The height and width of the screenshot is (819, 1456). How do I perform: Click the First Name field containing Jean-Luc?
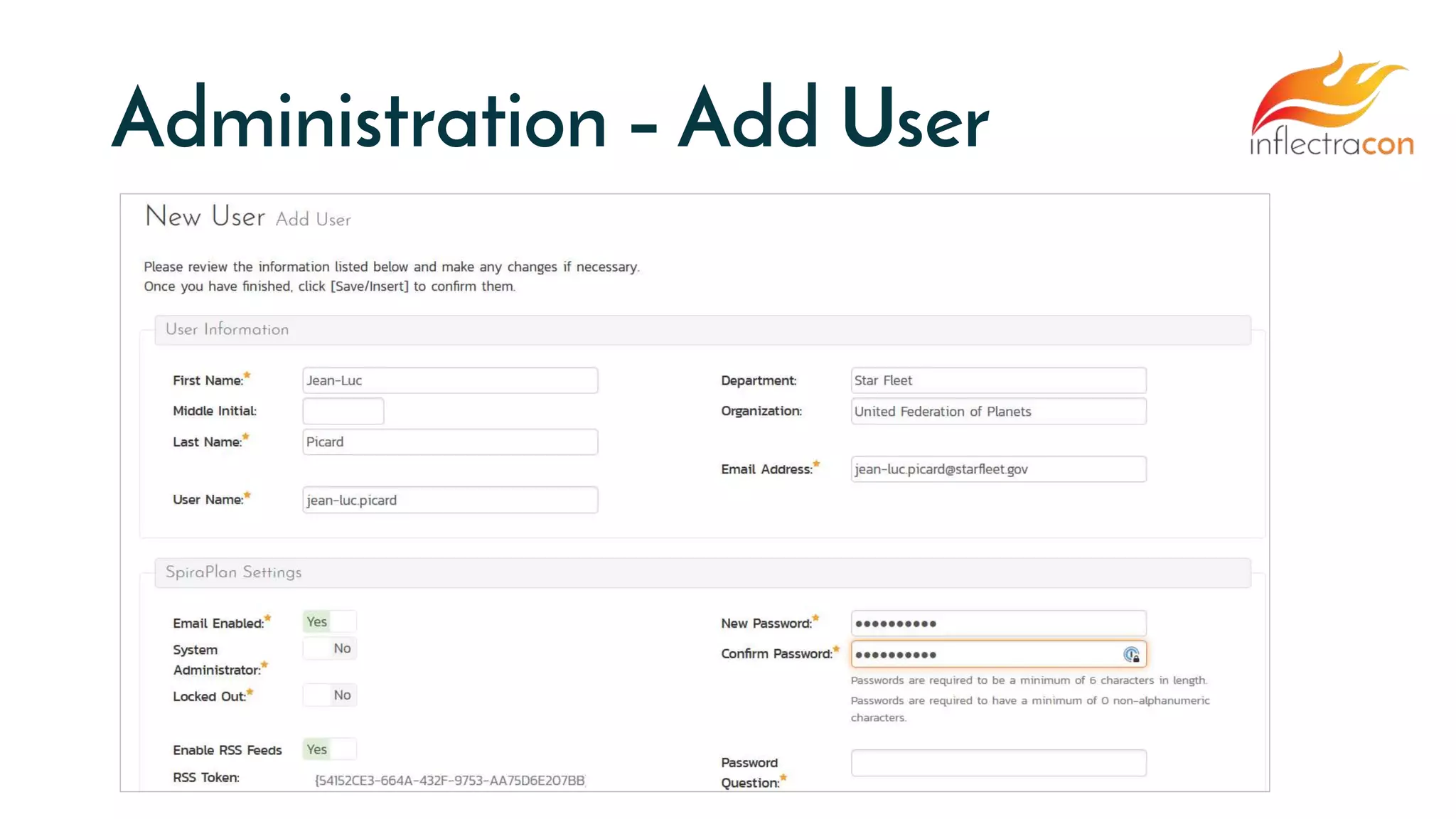pos(450,380)
